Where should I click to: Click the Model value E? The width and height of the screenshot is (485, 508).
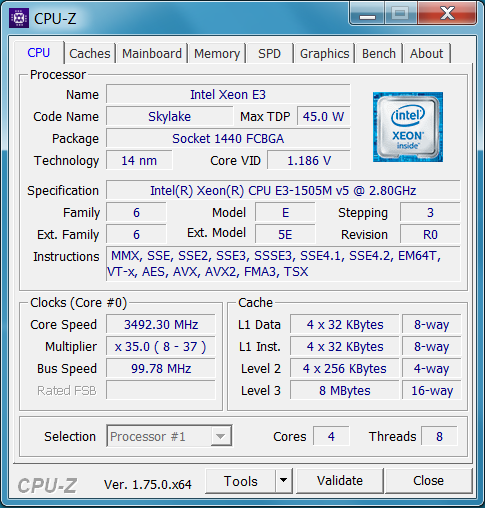[x=285, y=212]
